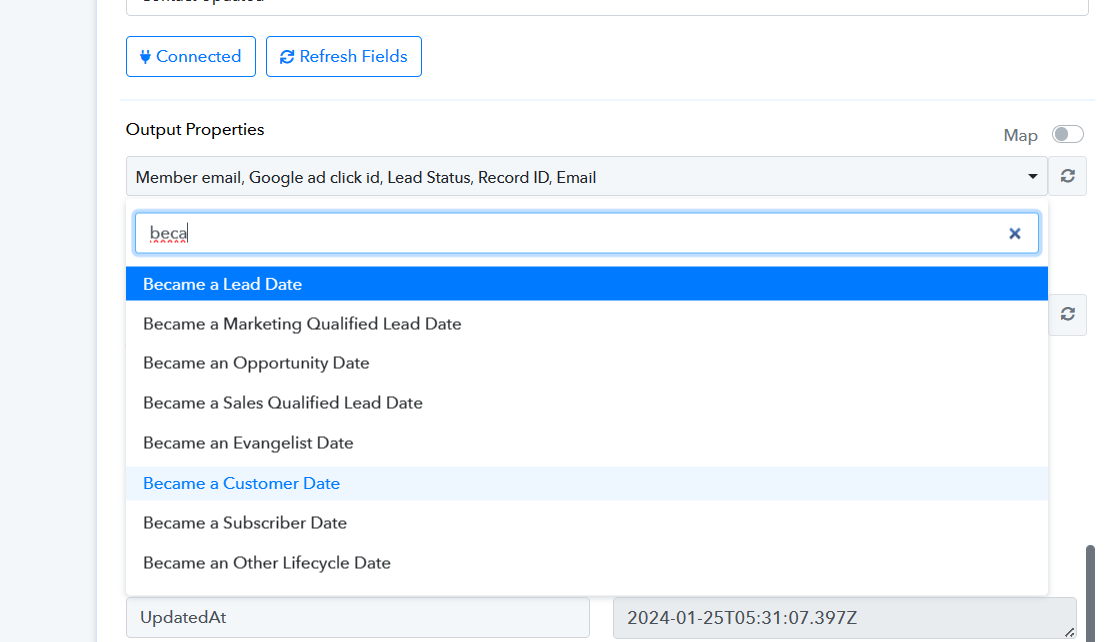Select Became a Lead Date option
Screen dimensions: 1117x642
586,284
